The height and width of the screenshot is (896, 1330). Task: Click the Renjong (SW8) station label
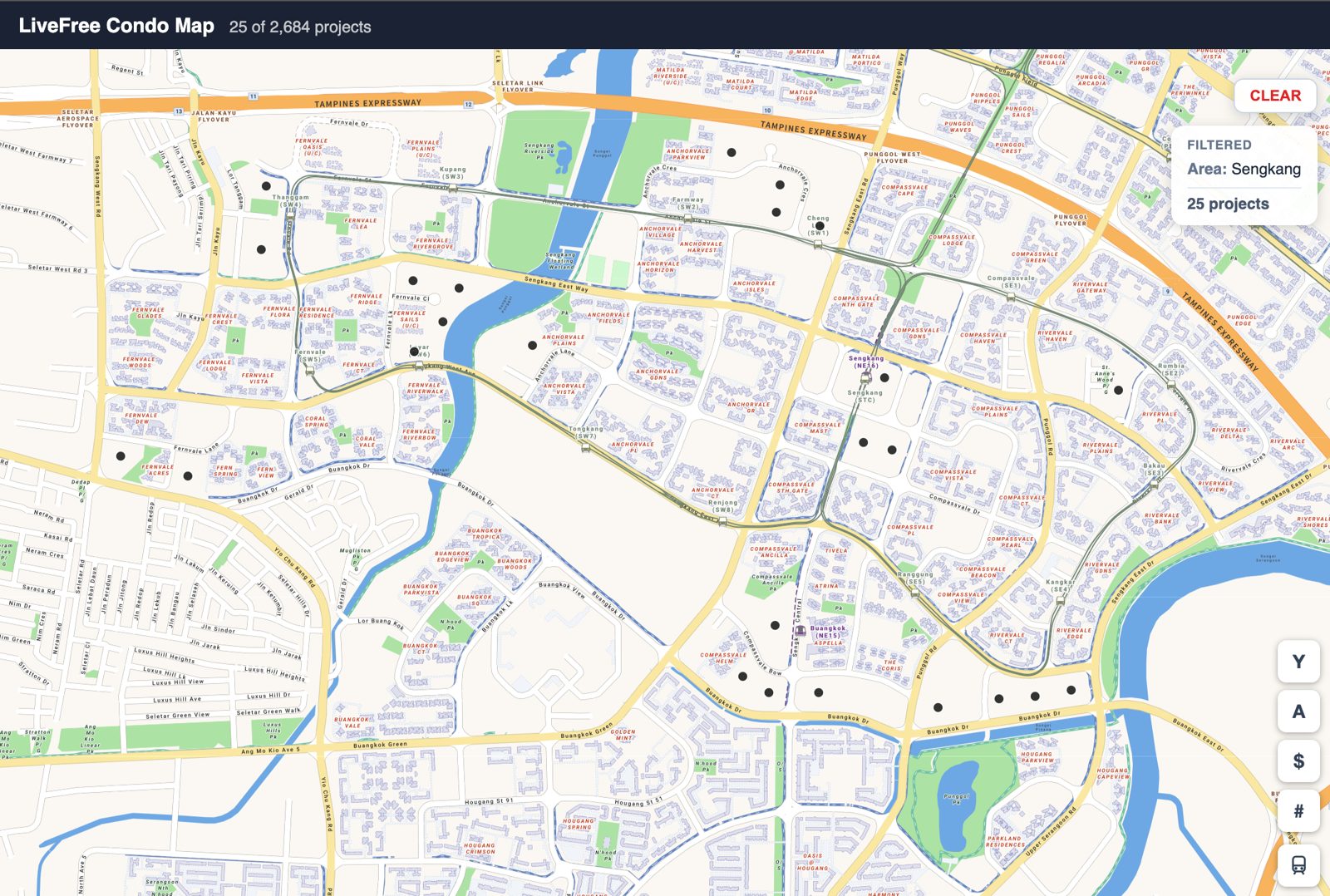click(x=722, y=505)
